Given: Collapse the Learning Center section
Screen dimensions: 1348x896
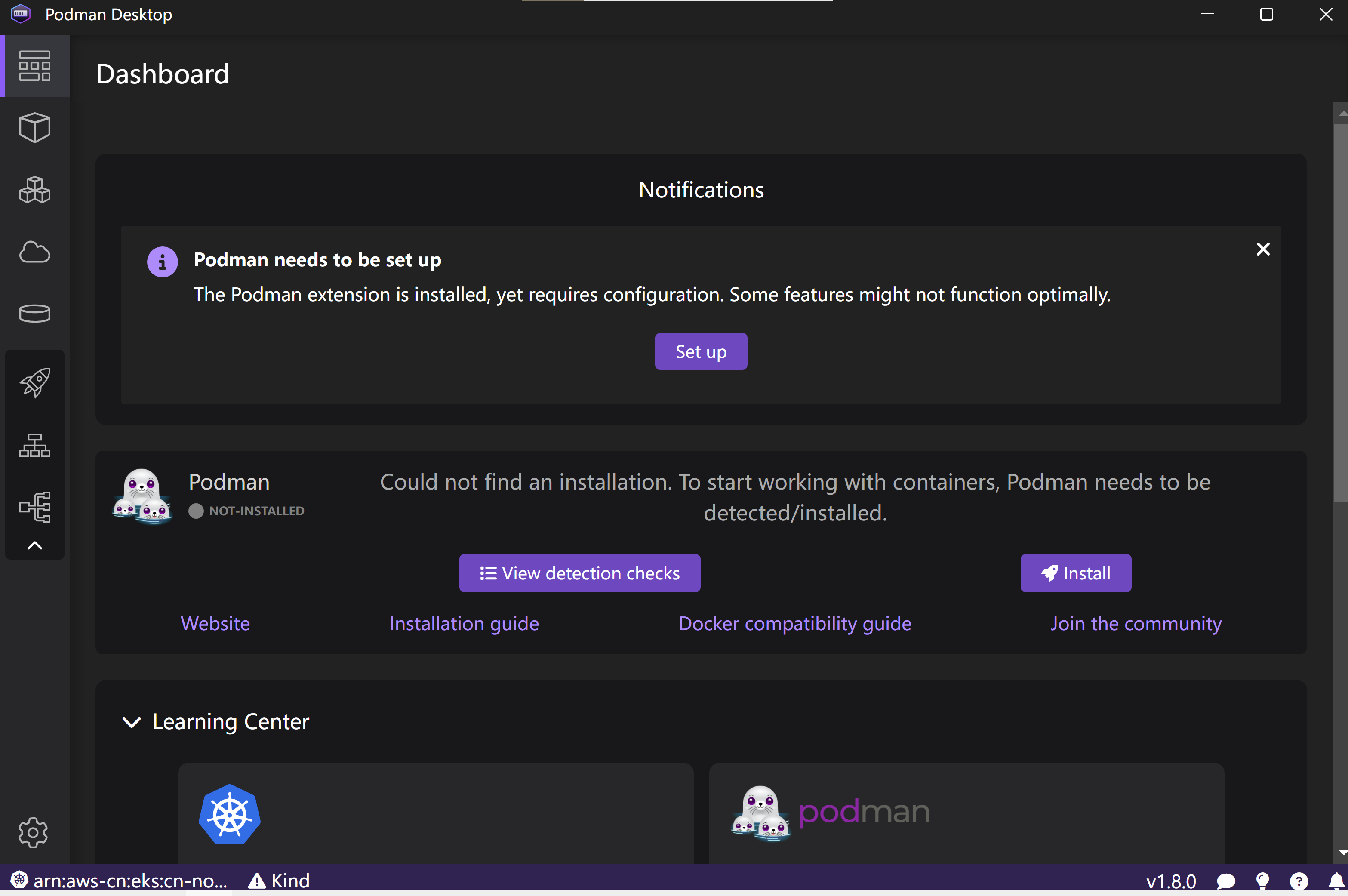Looking at the screenshot, I should [132, 722].
